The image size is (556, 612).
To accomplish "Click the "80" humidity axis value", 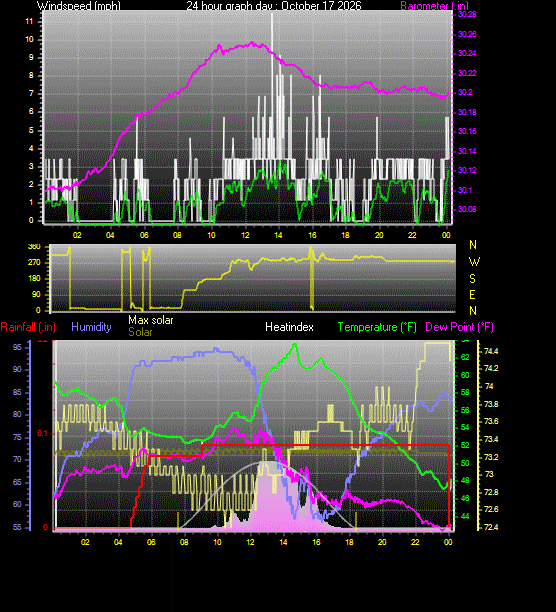I will coord(17,415).
